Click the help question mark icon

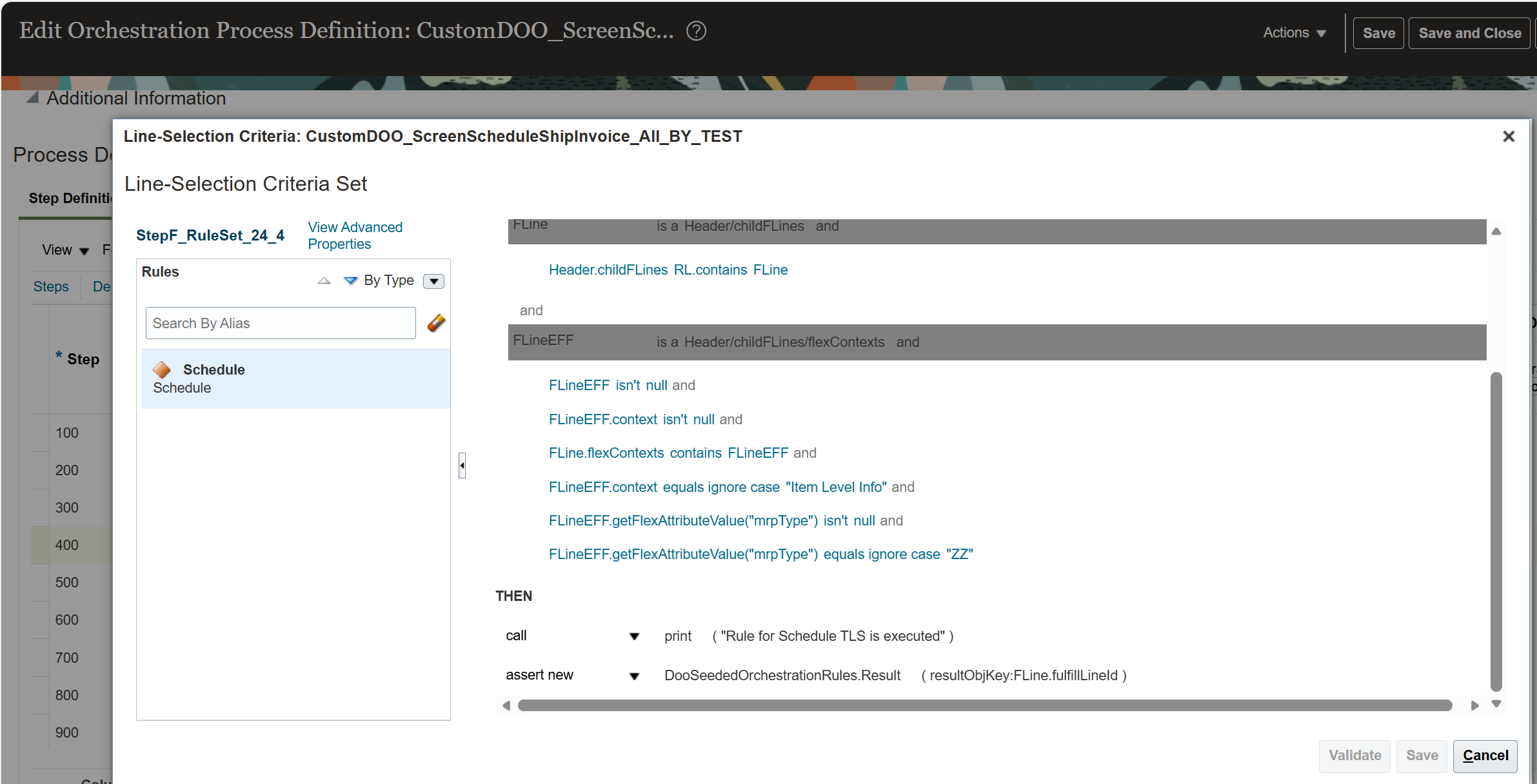coord(696,31)
